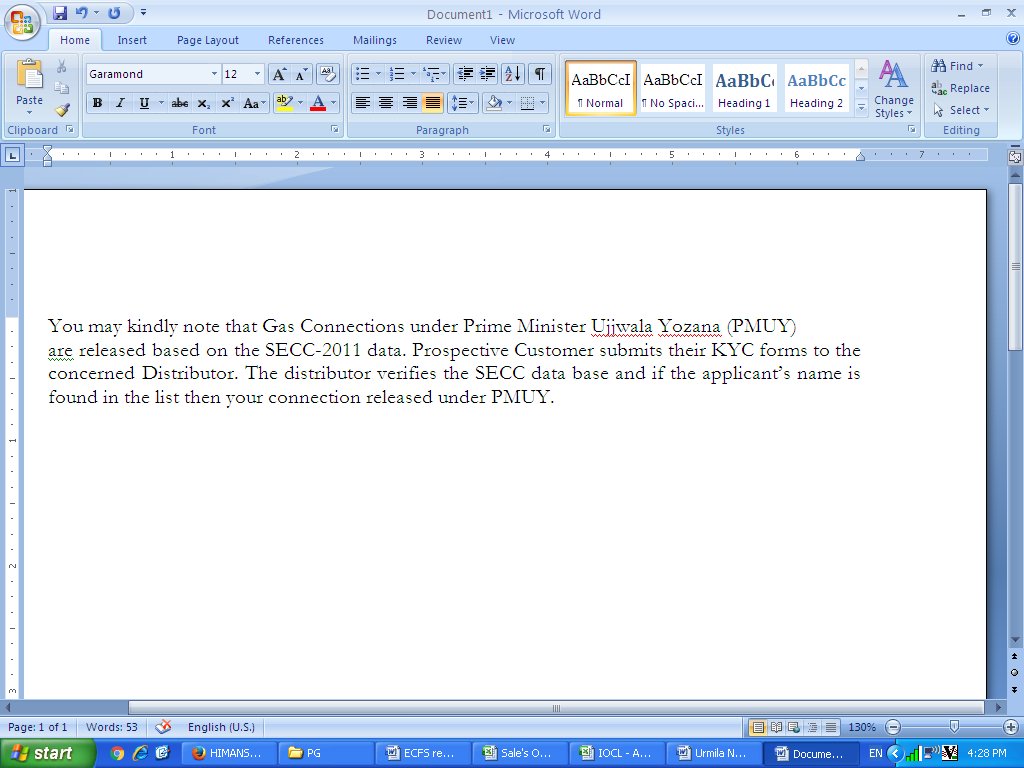Copy the selection with the Copy icon
The width and height of the screenshot is (1024, 768).
[x=61, y=88]
